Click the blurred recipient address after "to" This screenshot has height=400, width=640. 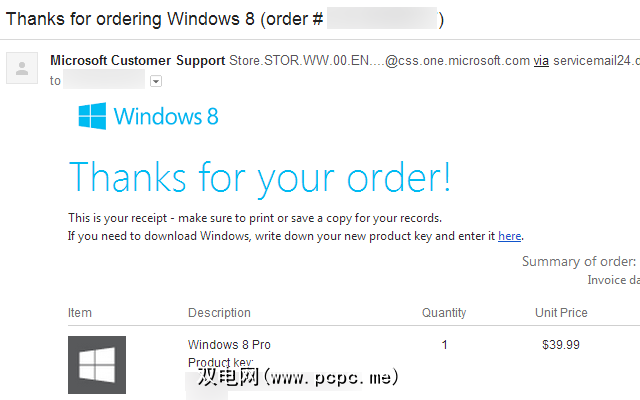(x=104, y=79)
